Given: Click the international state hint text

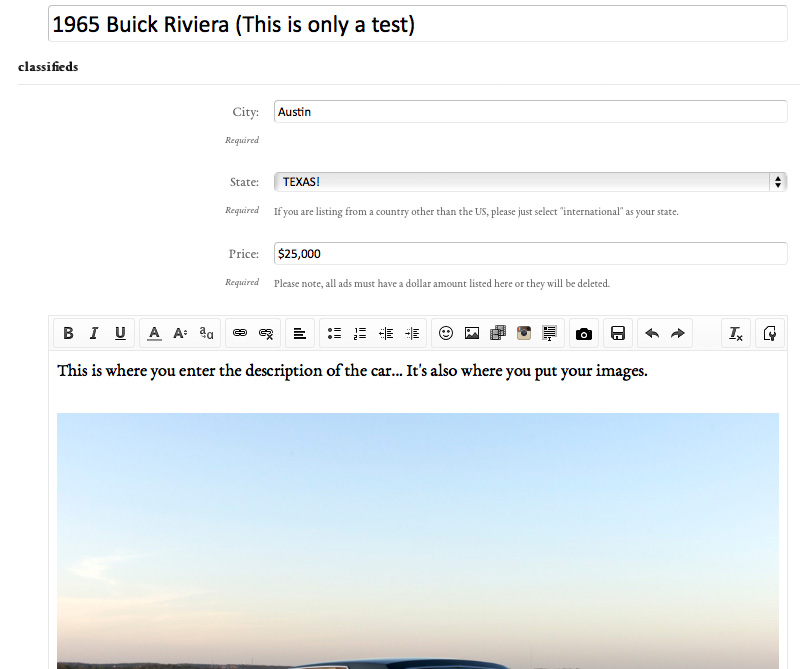Looking at the screenshot, I should (476, 212).
